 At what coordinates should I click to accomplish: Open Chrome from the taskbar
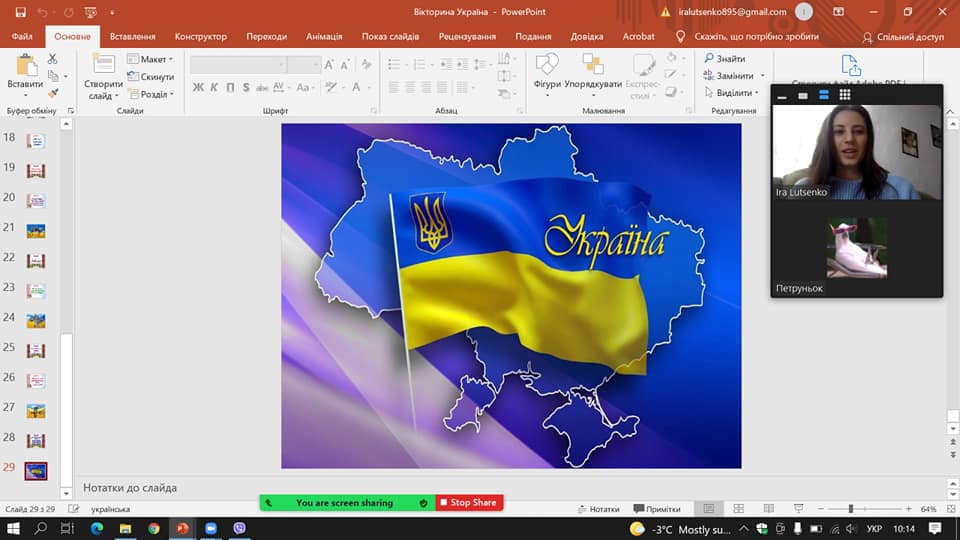click(x=154, y=528)
